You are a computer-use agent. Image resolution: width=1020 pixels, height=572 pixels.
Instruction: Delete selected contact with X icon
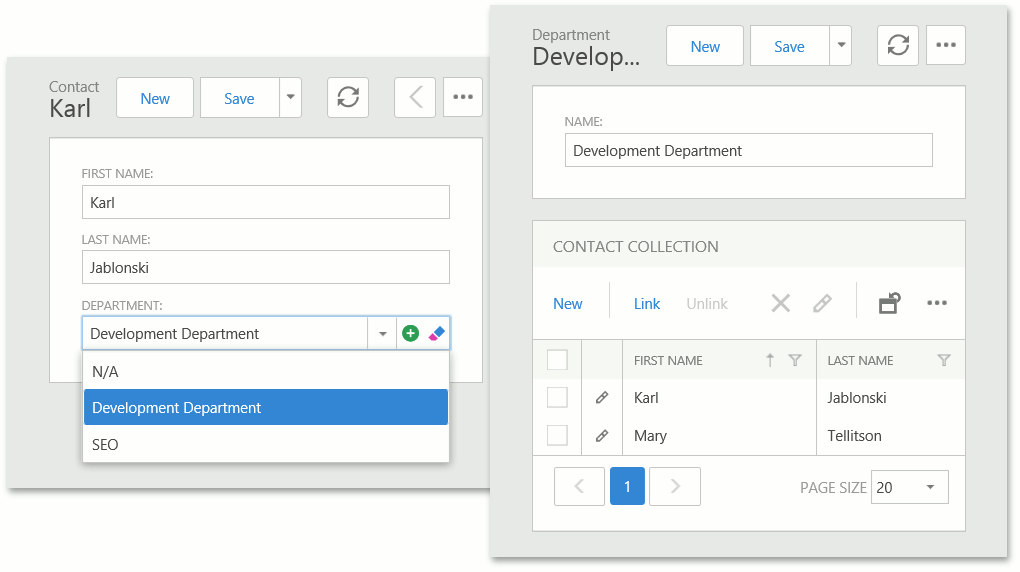(781, 303)
